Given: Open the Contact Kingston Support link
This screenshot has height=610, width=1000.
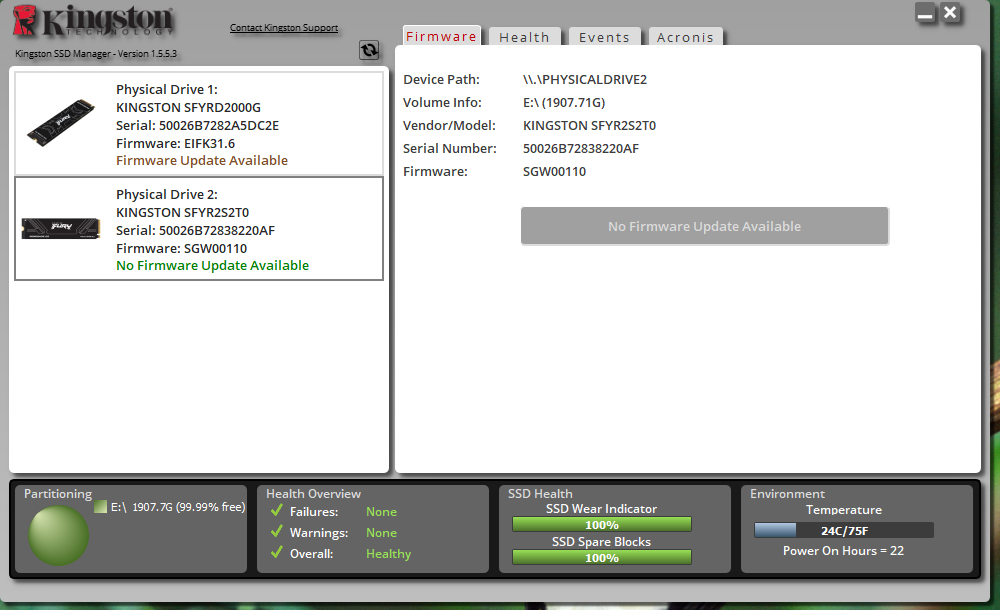Looking at the screenshot, I should click(x=284, y=27).
